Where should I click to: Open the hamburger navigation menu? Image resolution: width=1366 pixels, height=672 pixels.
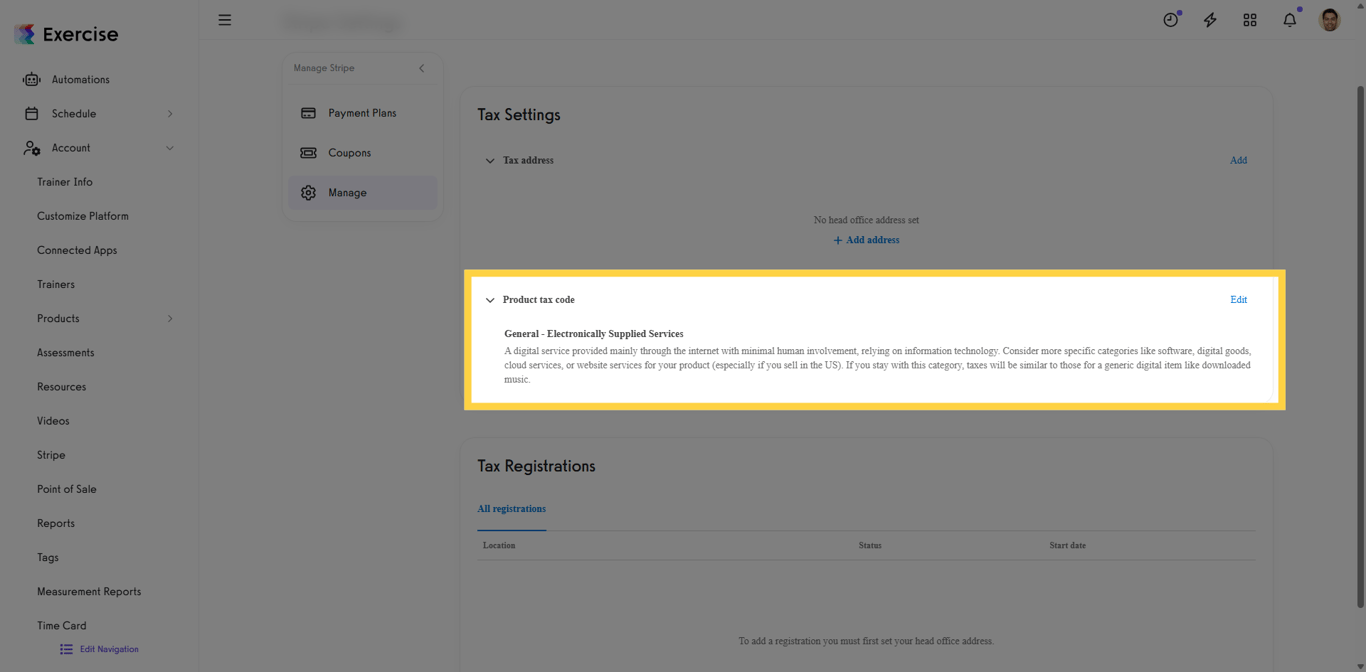click(x=224, y=19)
